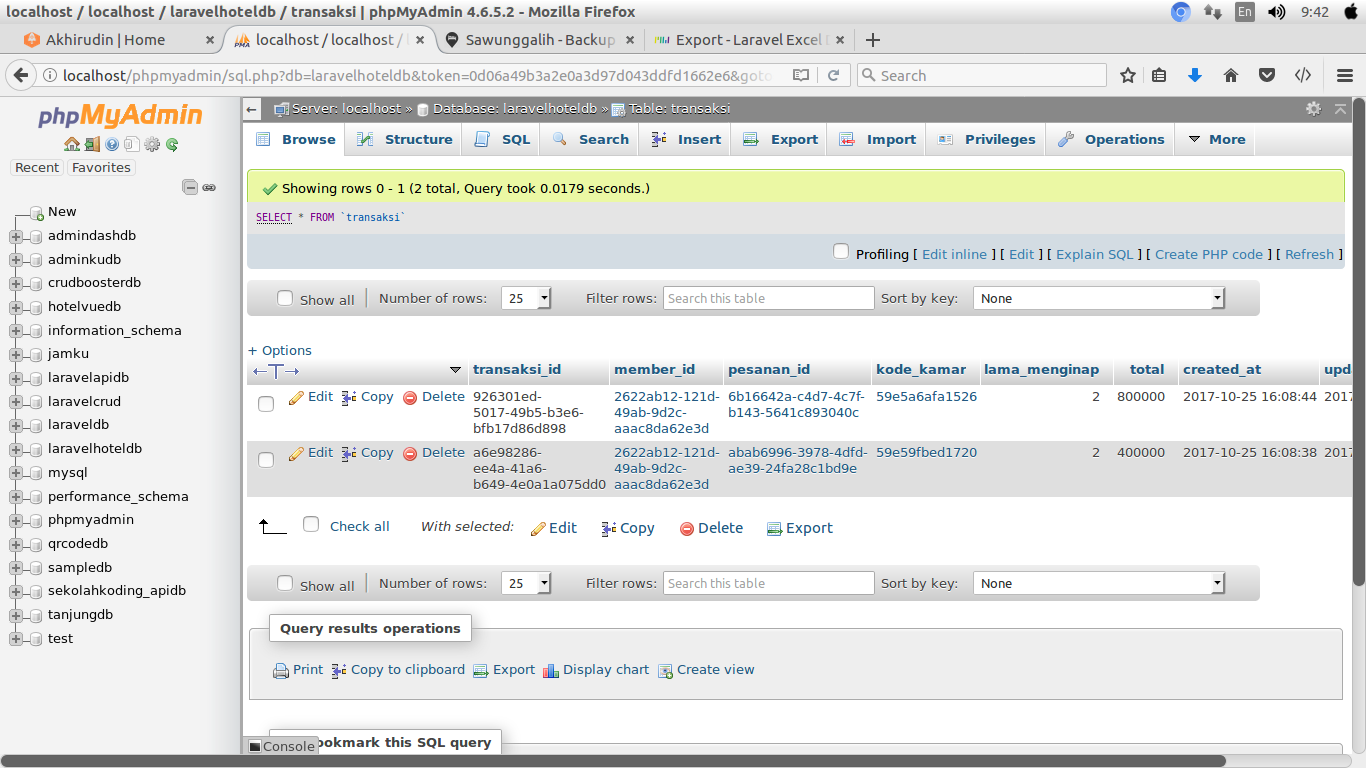The image size is (1366, 768).
Task: Select the Edit pencil icon on first row
Action: pyautogui.click(x=297, y=396)
